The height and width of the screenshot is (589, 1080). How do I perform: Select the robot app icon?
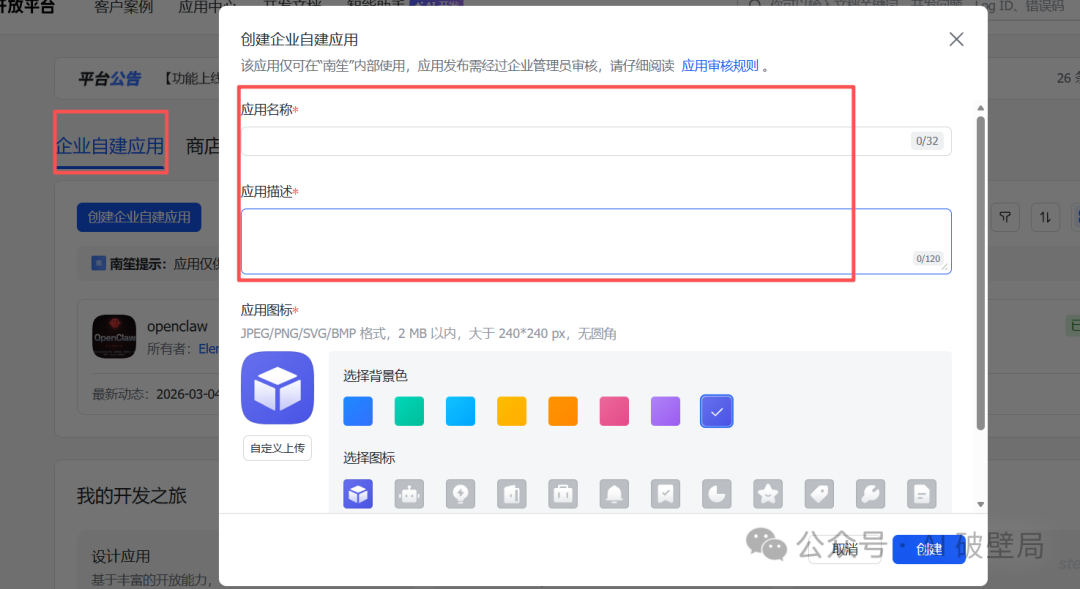(x=409, y=494)
